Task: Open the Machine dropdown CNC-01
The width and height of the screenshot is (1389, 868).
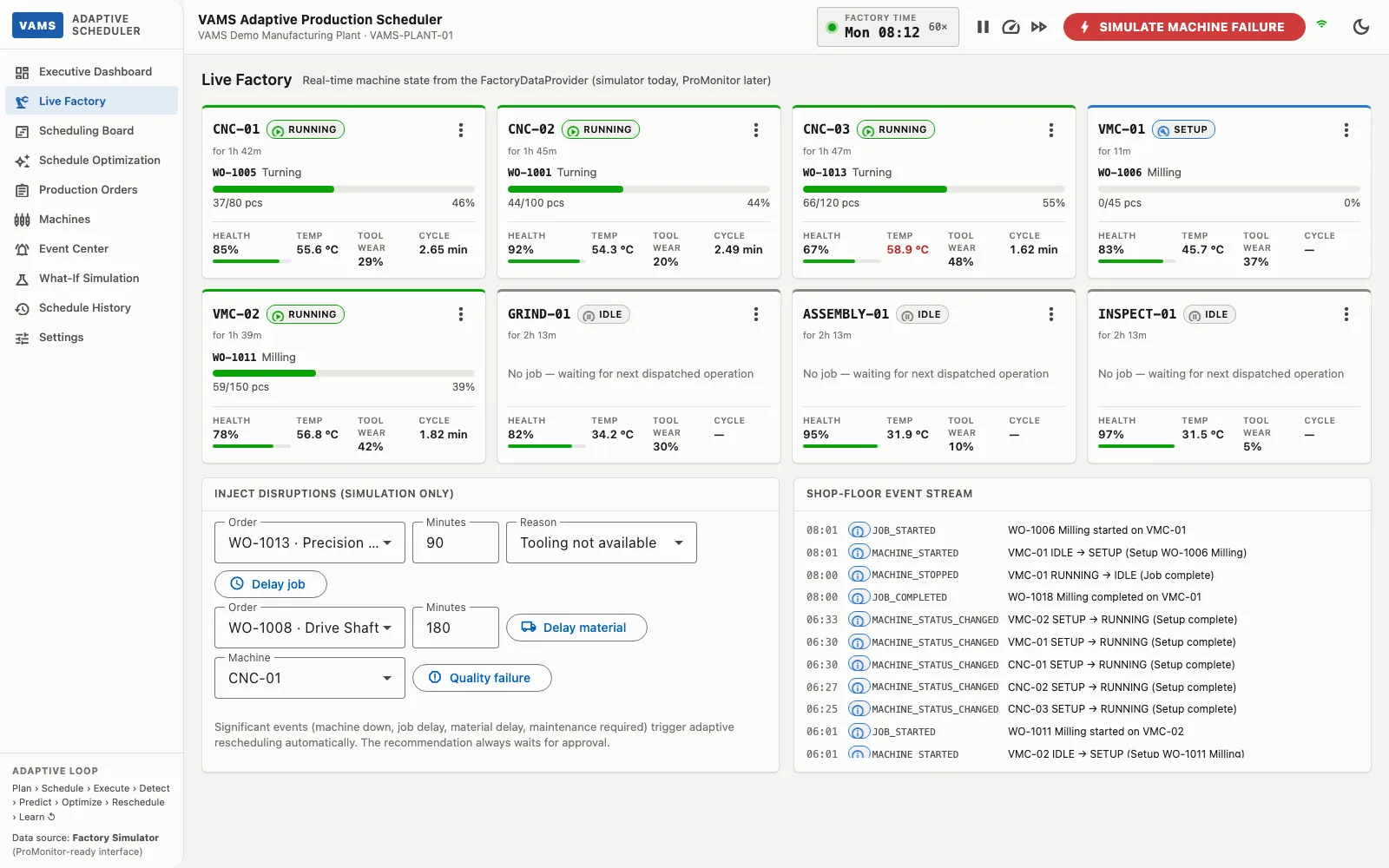Action: click(310, 678)
